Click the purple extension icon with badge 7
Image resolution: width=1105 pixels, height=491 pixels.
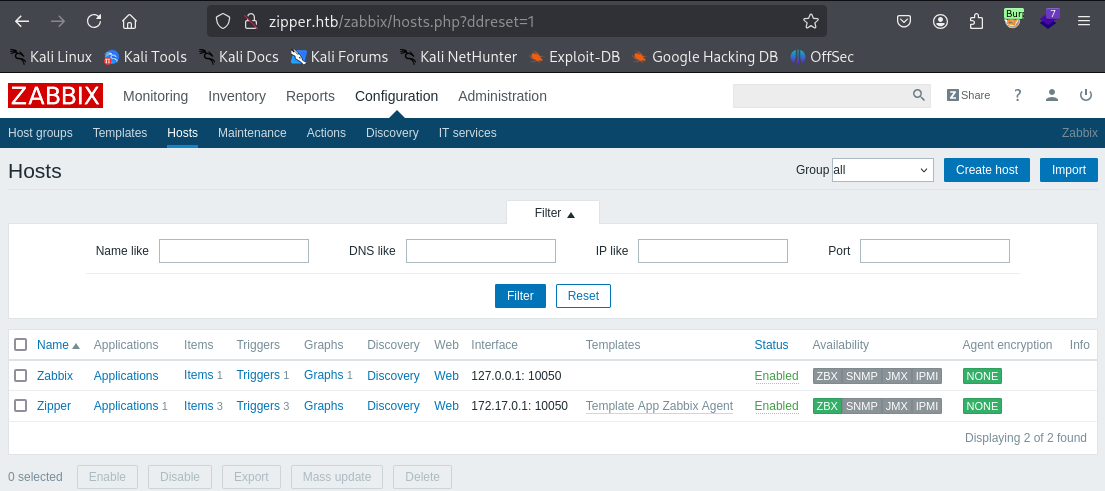tap(1049, 20)
